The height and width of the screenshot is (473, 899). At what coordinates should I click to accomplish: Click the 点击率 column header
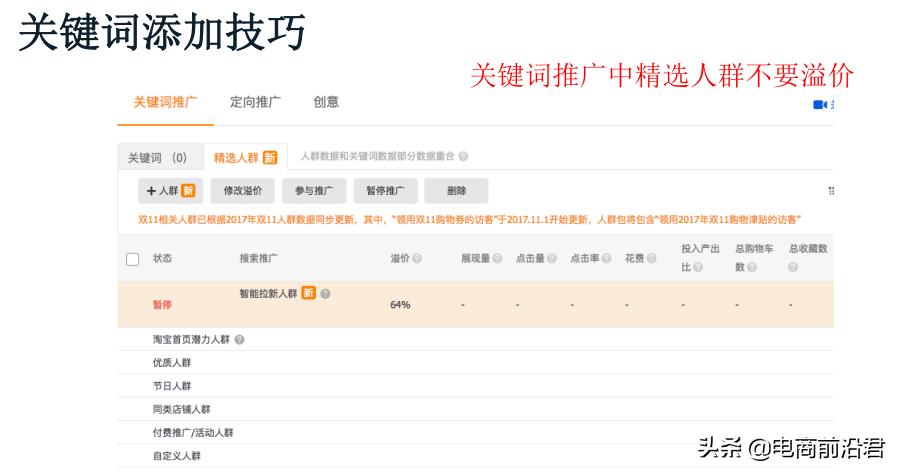[585, 258]
